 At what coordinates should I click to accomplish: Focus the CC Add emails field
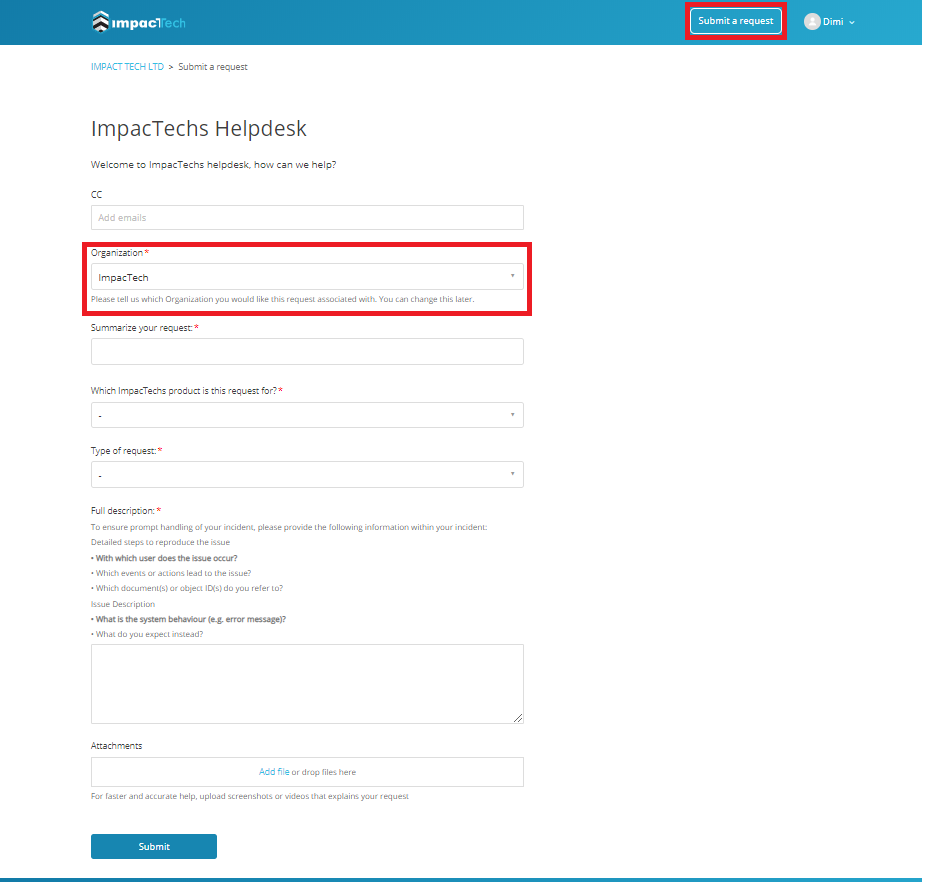pyautogui.click(x=307, y=218)
